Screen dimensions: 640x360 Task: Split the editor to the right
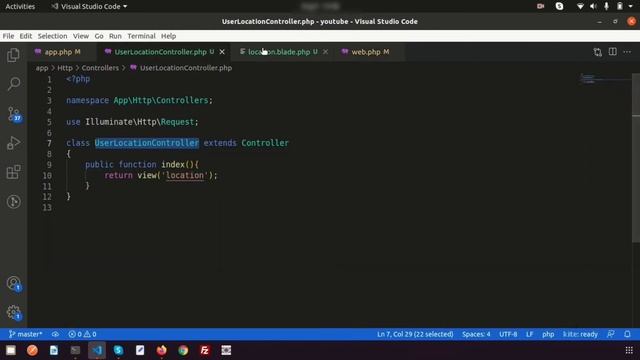tap(613, 52)
